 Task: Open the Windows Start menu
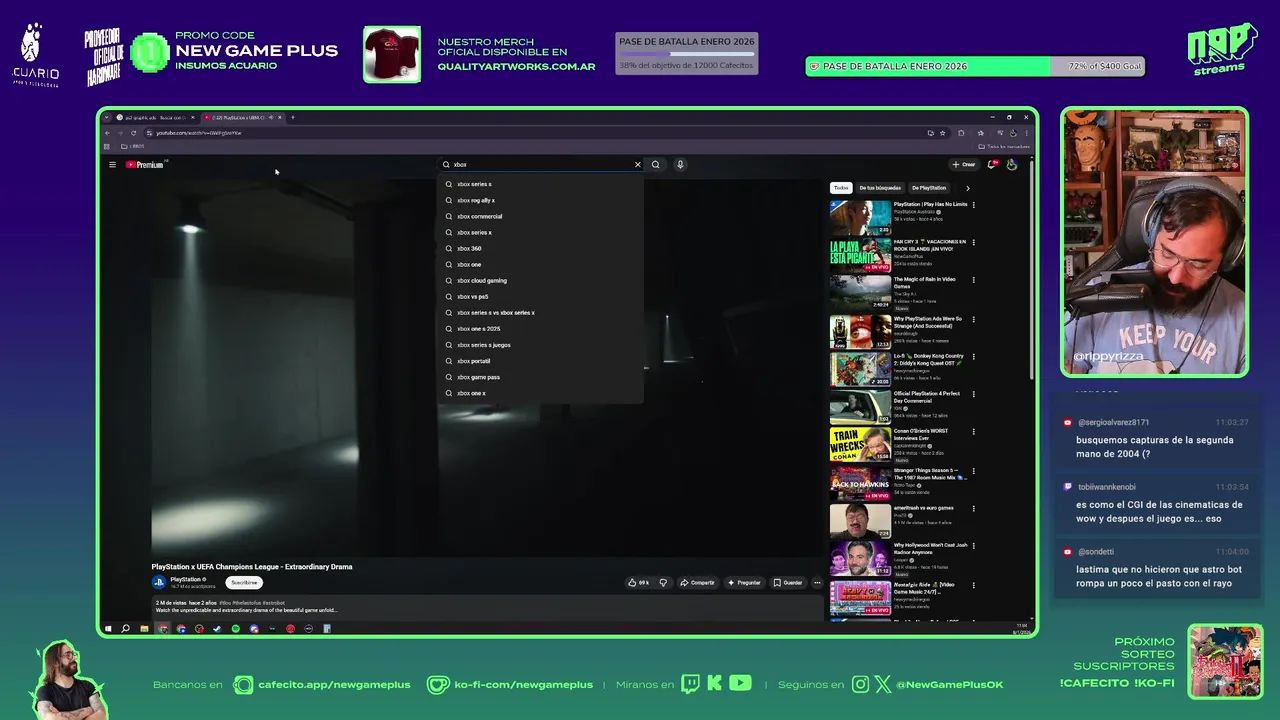coord(107,629)
